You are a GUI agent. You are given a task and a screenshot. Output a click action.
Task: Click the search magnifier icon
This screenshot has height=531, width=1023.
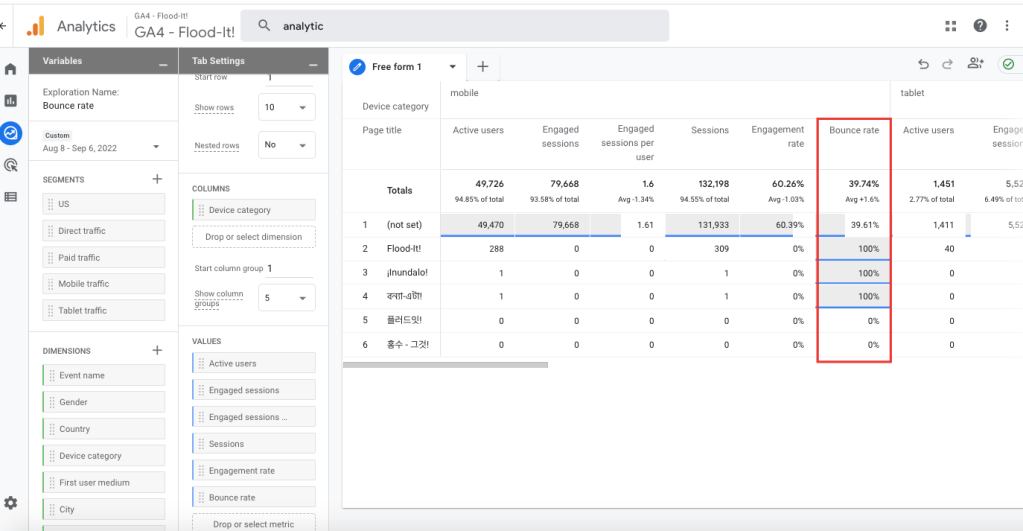tap(264, 25)
